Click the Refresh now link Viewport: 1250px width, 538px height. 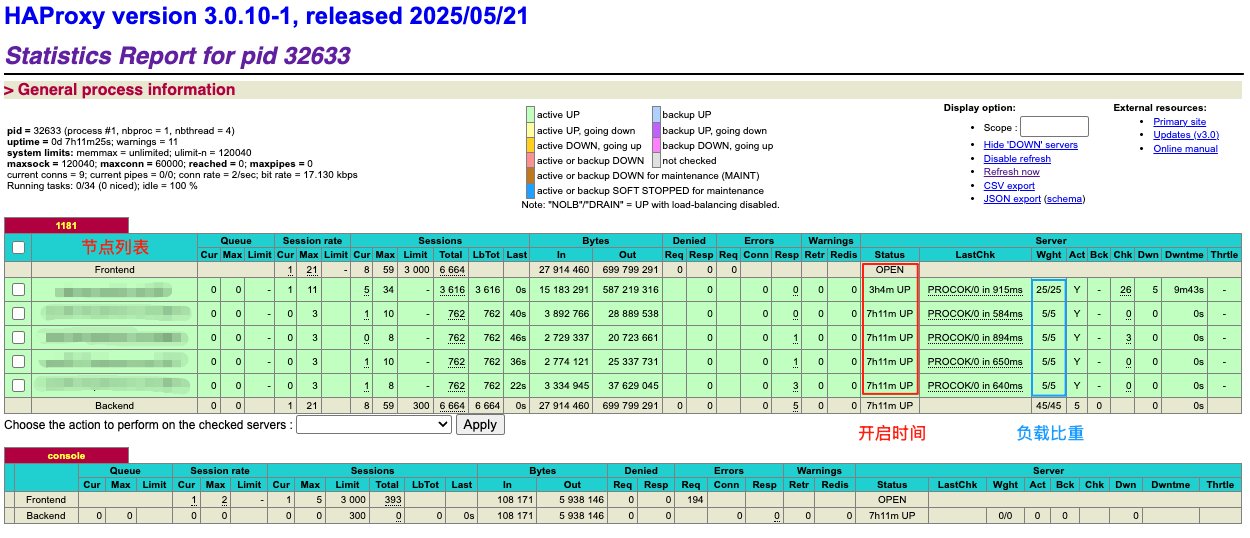[x=1011, y=172]
